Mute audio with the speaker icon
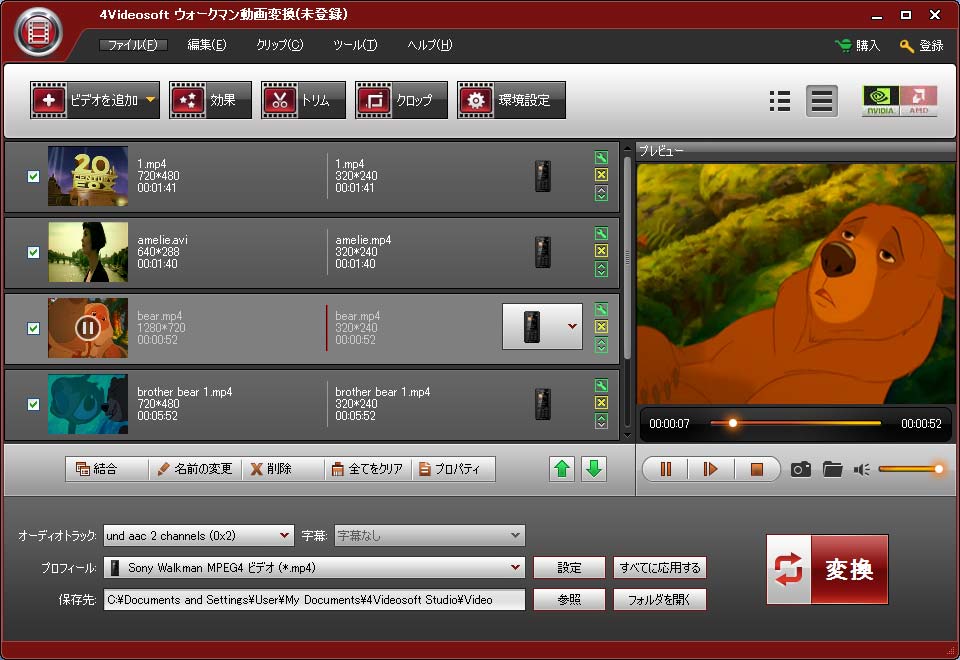Viewport: 960px width, 660px height. 861,469
